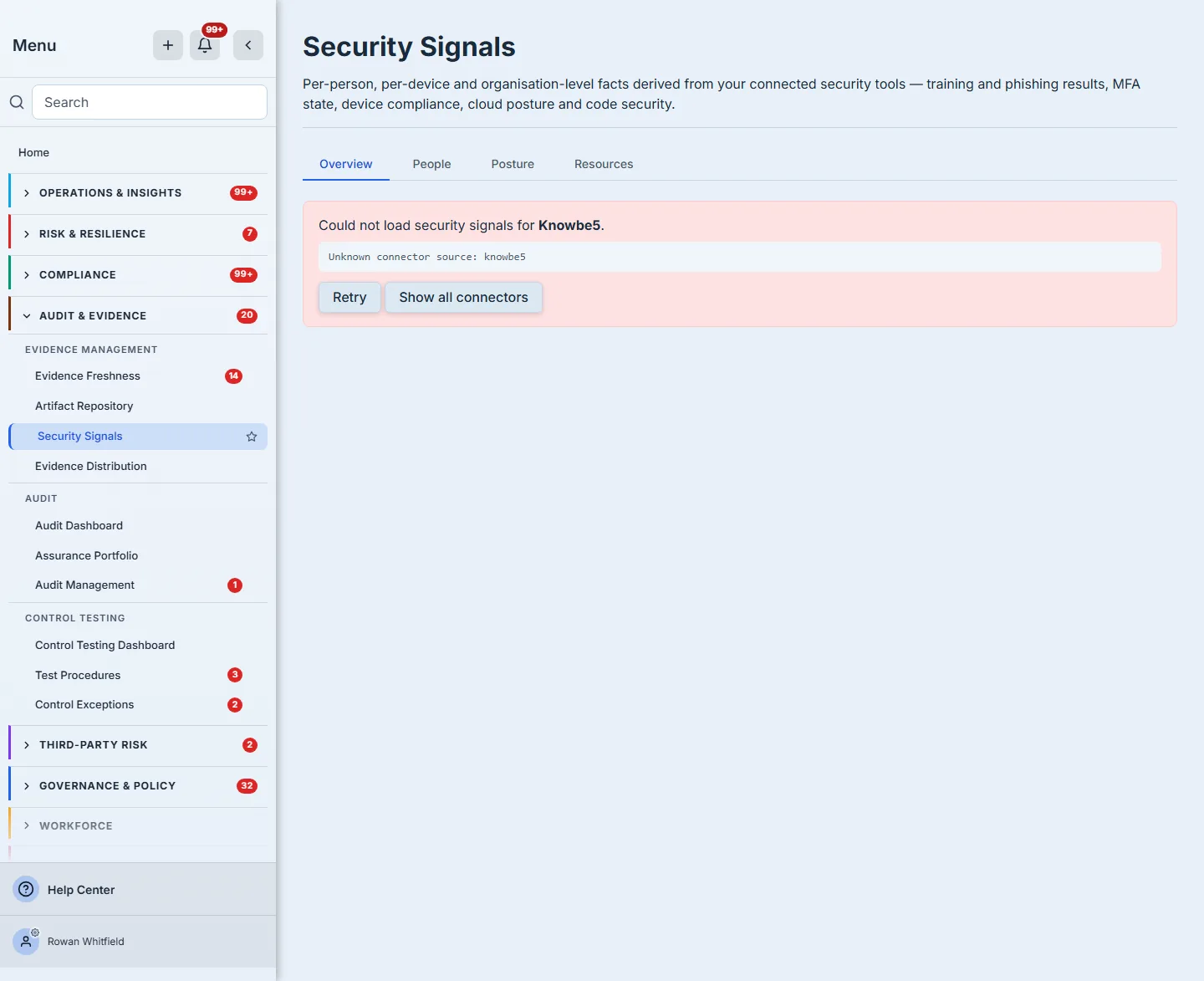Click the Help Center question mark icon
The image size is (1204, 981).
tap(26, 889)
